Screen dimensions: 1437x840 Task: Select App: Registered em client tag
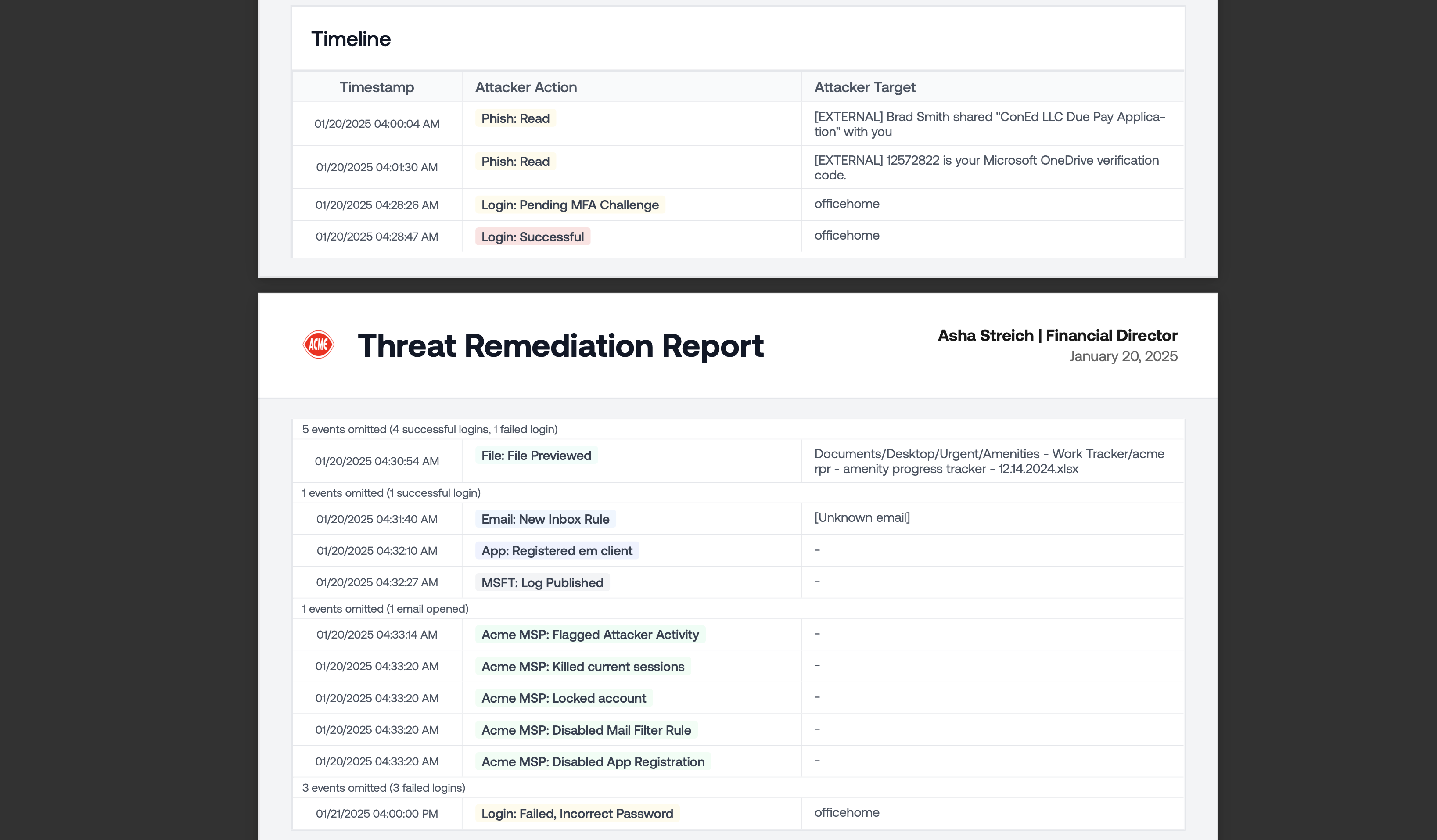[556, 550]
